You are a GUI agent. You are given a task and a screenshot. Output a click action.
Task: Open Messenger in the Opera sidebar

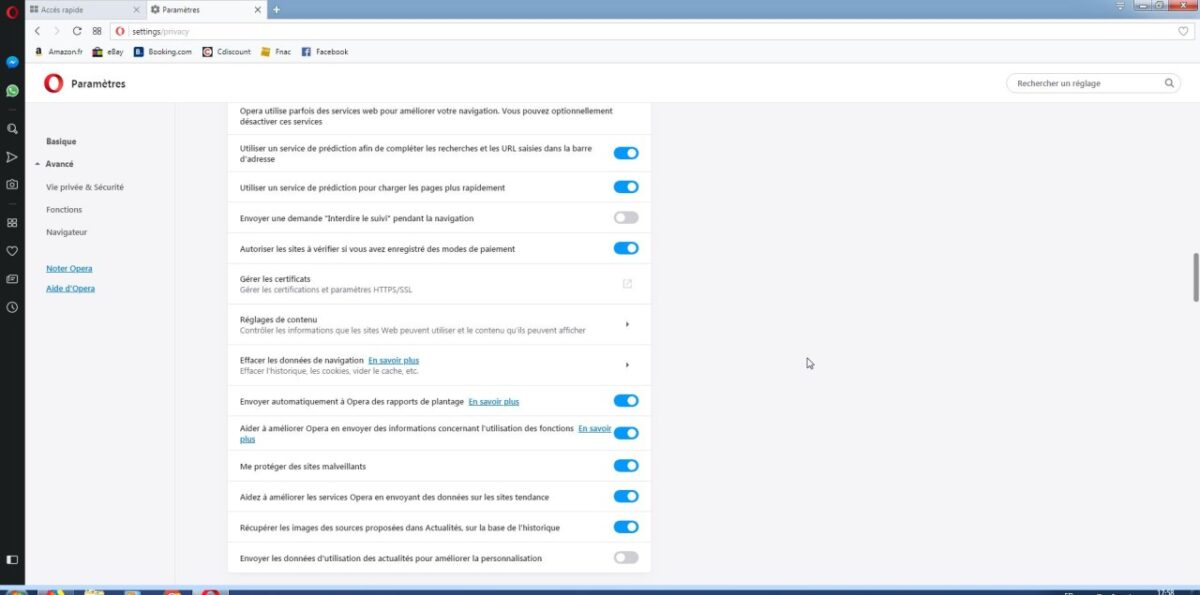coord(12,62)
